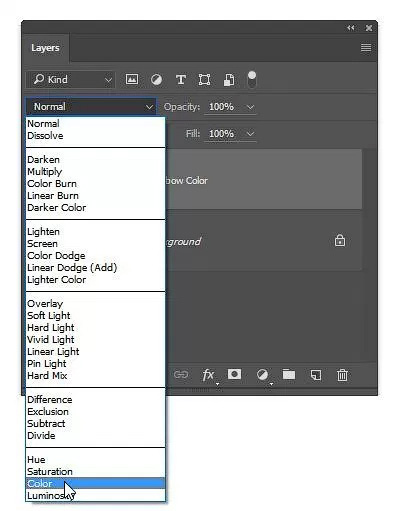Create a new group folder icon
The image size is (397, 511).
click(x=289, y=374)
